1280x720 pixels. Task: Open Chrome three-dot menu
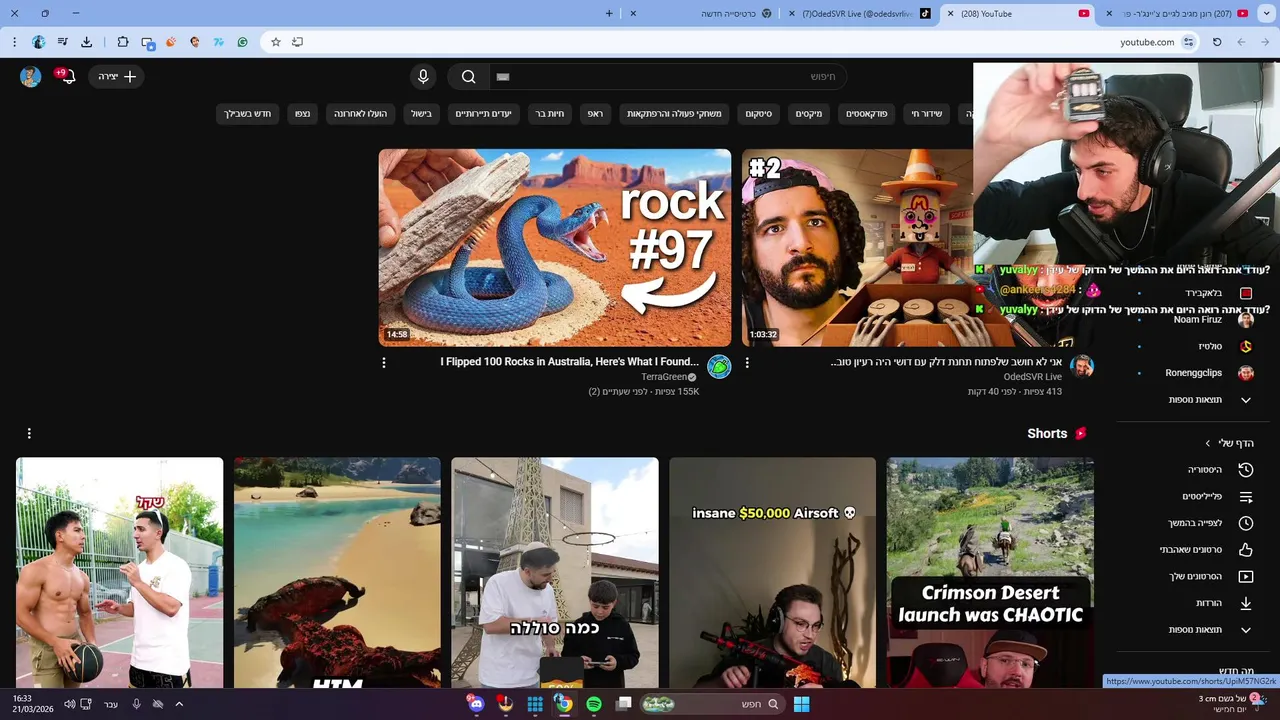click(x=14, y=42)
